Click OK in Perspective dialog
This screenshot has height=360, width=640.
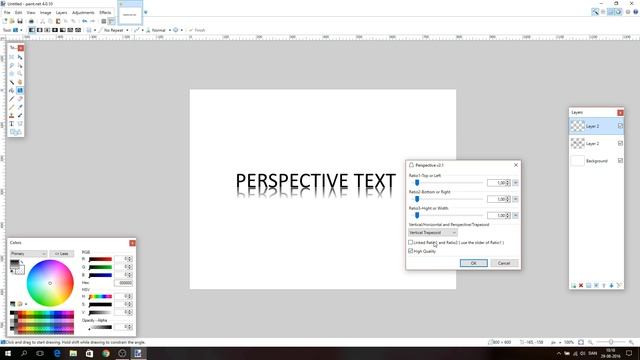[x=473, y=263]
